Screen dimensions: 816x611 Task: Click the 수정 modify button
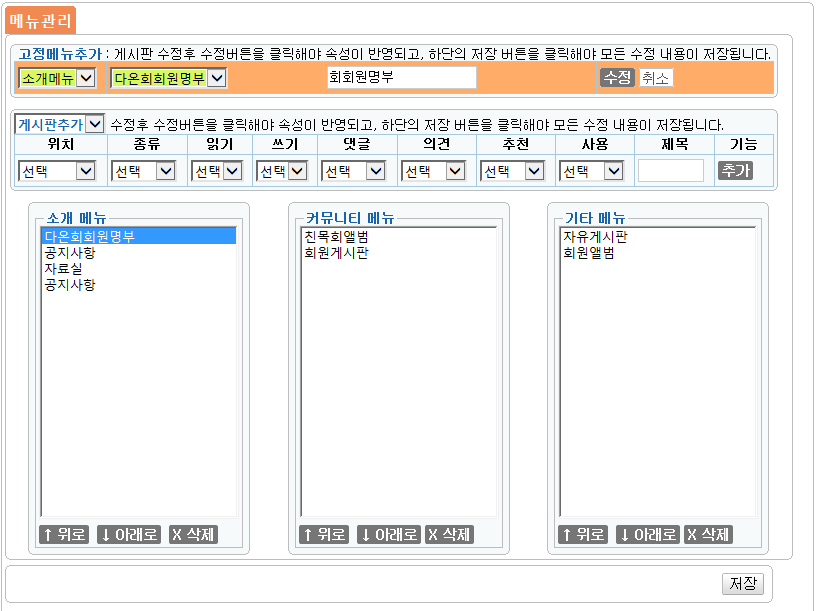[x=616, y=78]
